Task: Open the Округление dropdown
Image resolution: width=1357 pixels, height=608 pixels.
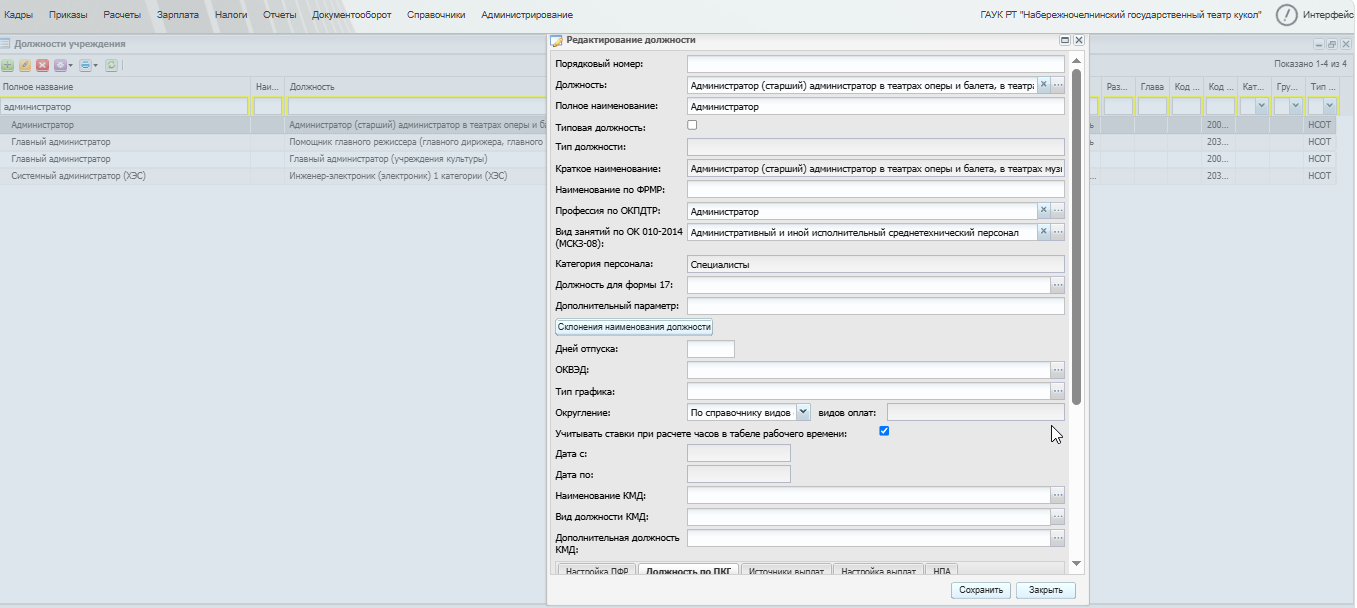Action: click(803, 412)
